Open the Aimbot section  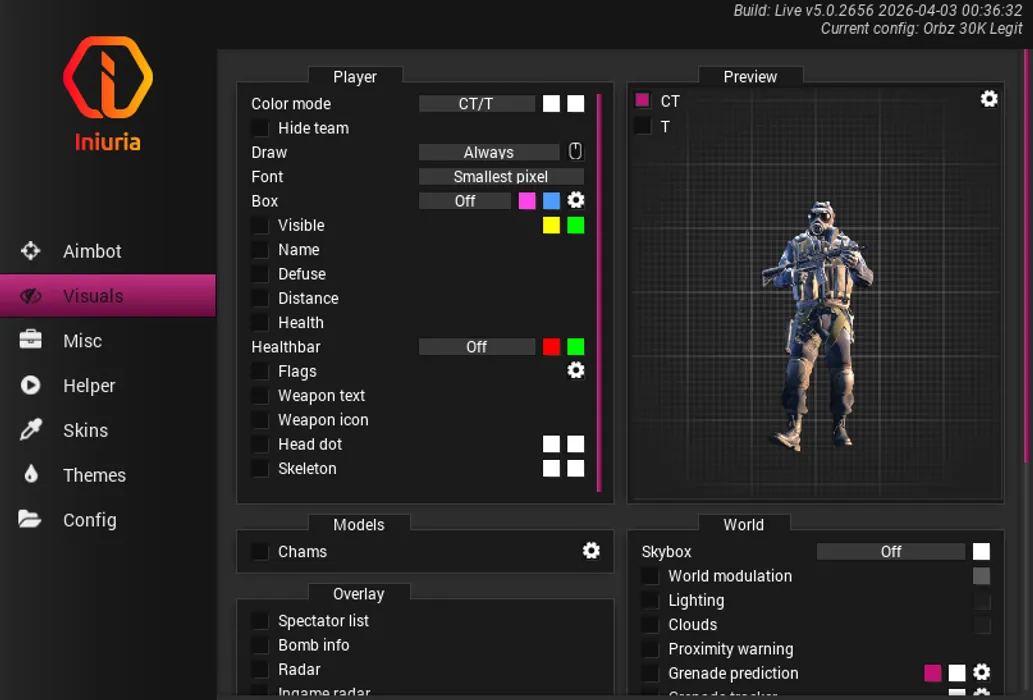coord(108,251)
